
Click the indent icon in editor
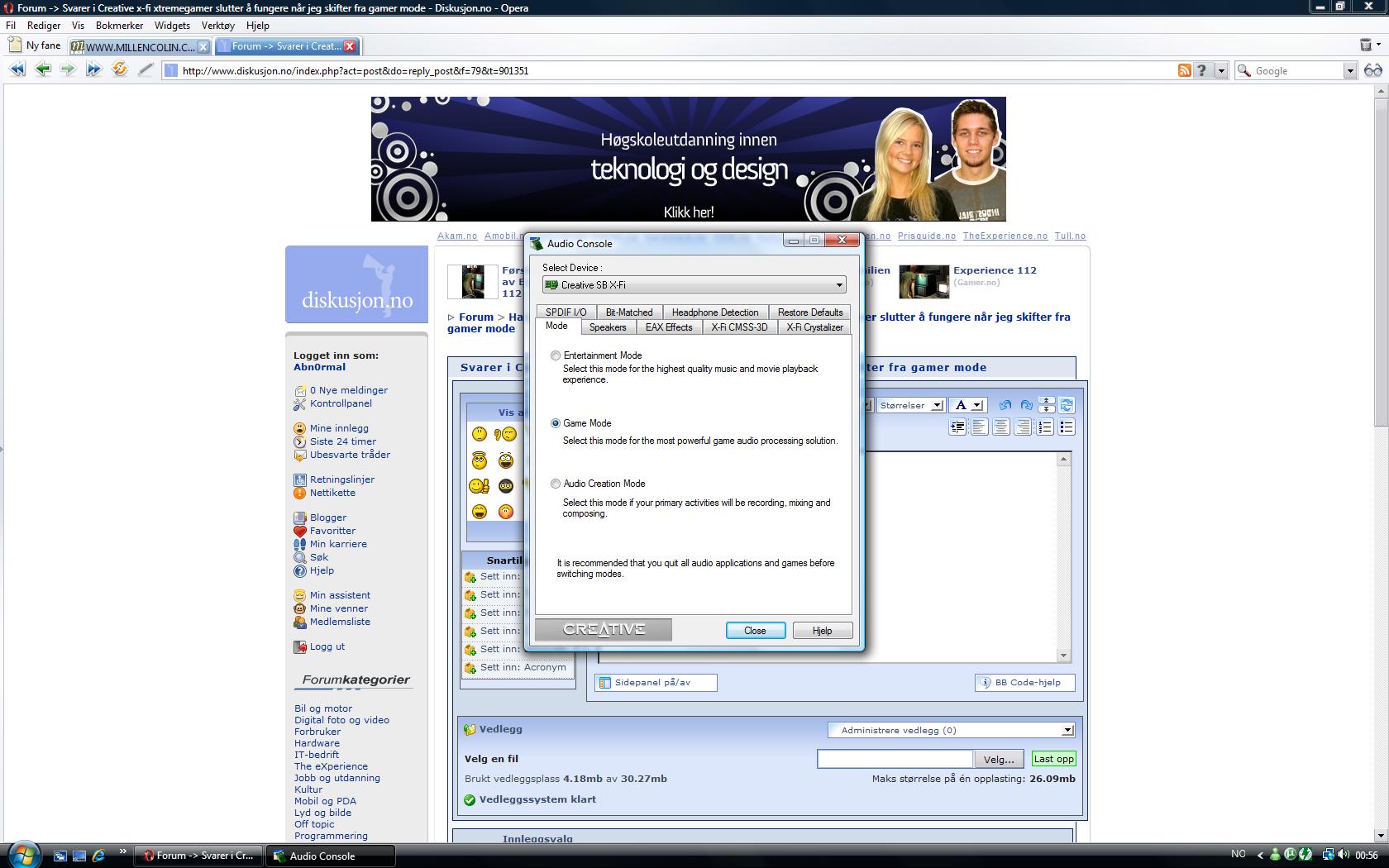point(957,427)
